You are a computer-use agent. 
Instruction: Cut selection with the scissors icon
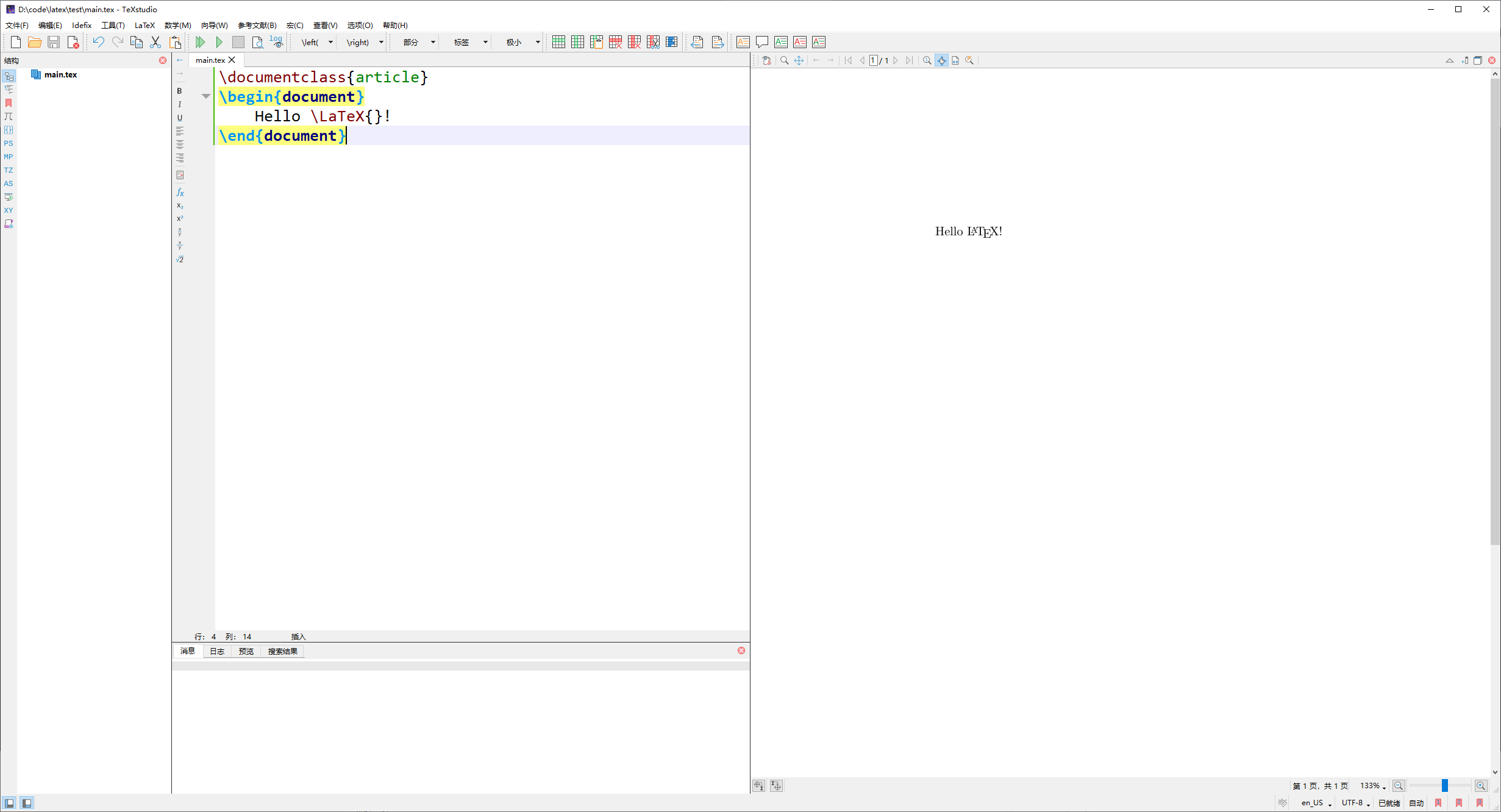[155, 42]
